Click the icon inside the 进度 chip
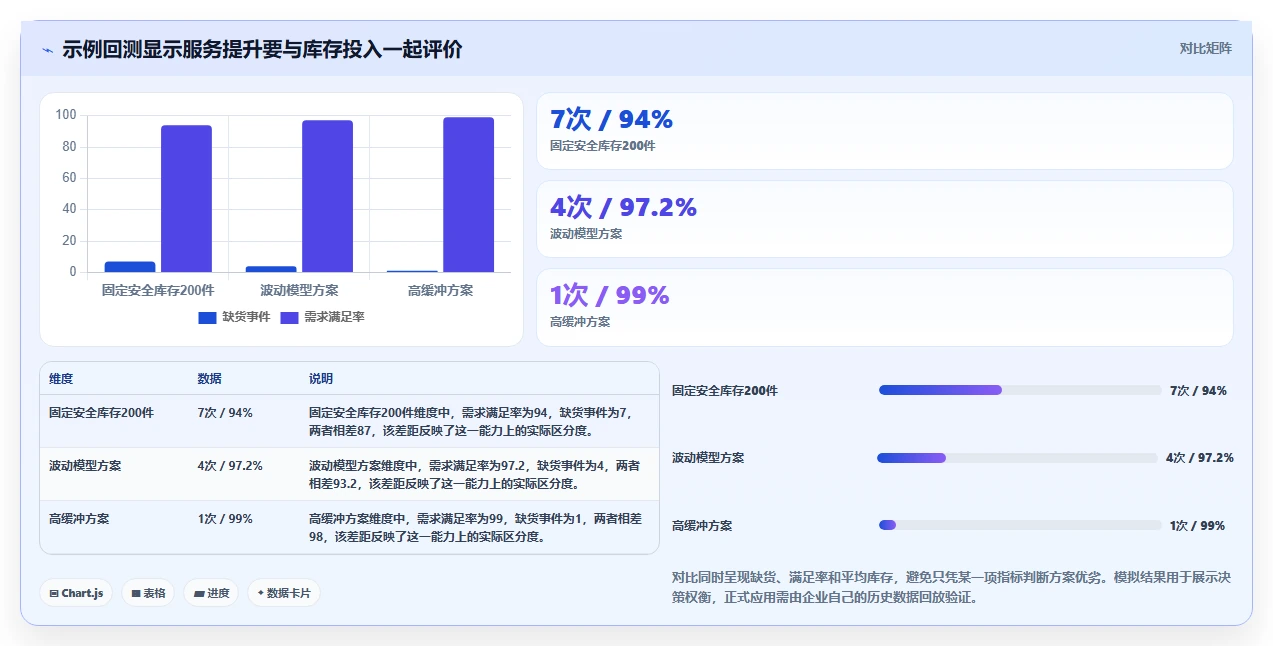 click(x=199, y=593)
